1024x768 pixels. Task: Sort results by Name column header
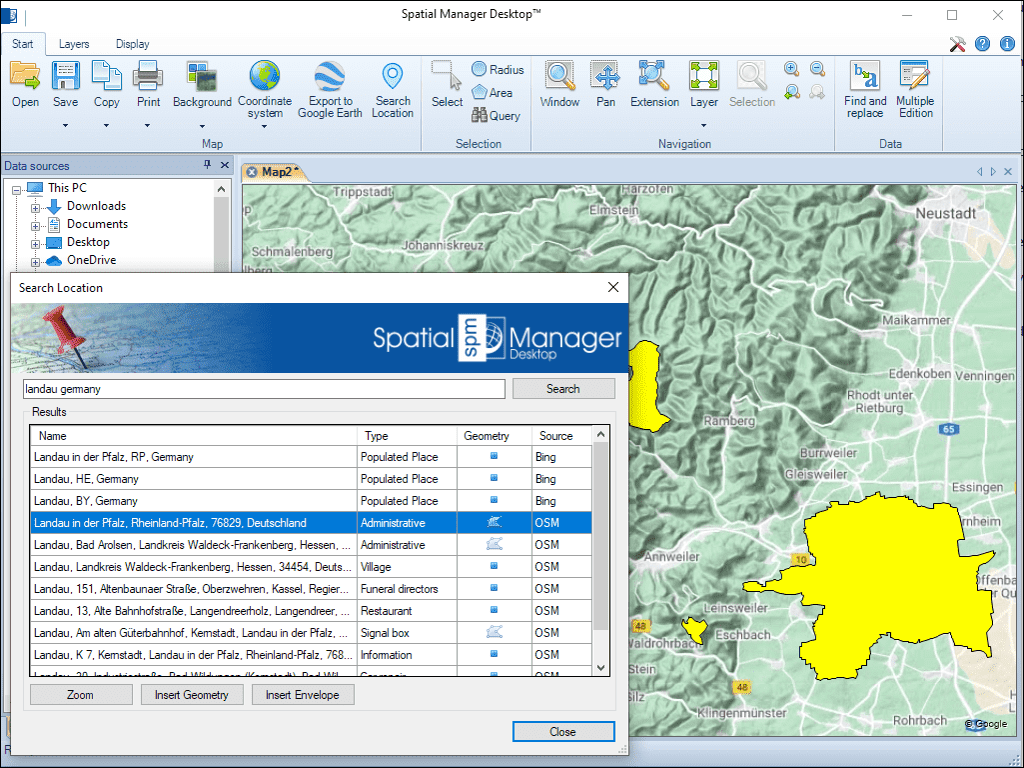[194, 436]
